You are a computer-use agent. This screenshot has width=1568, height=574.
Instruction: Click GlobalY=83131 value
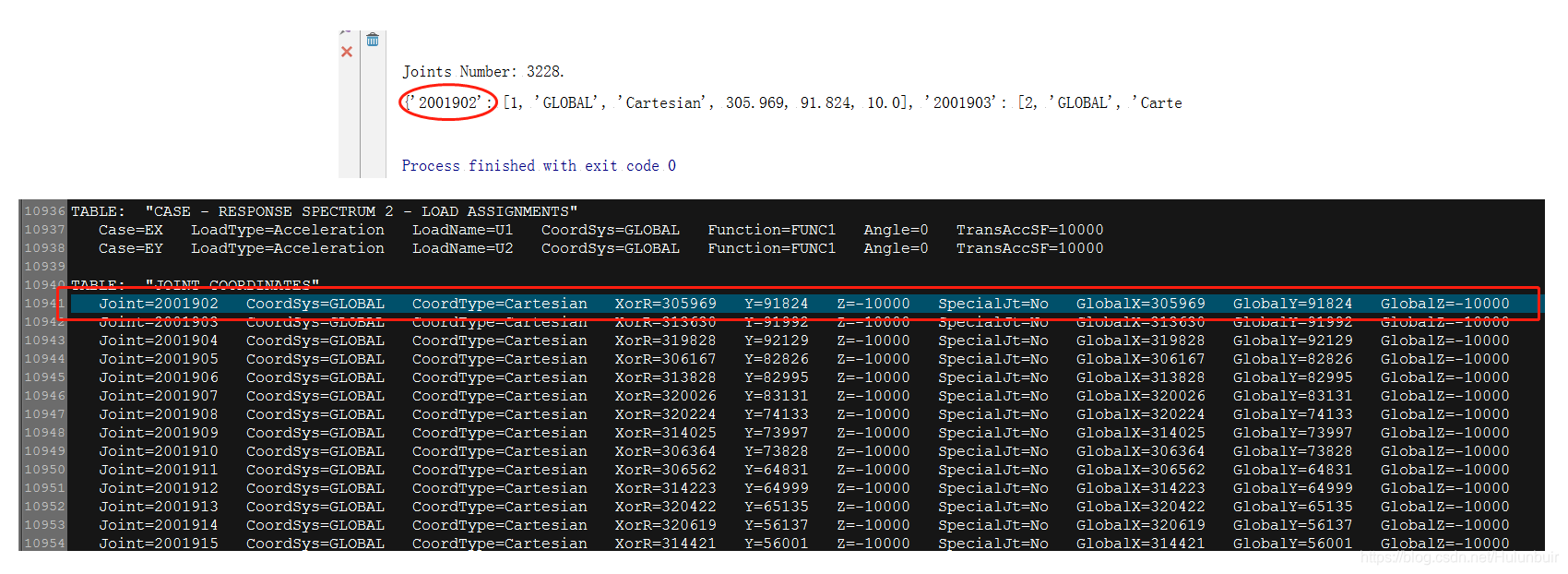tap(1292, 396)
